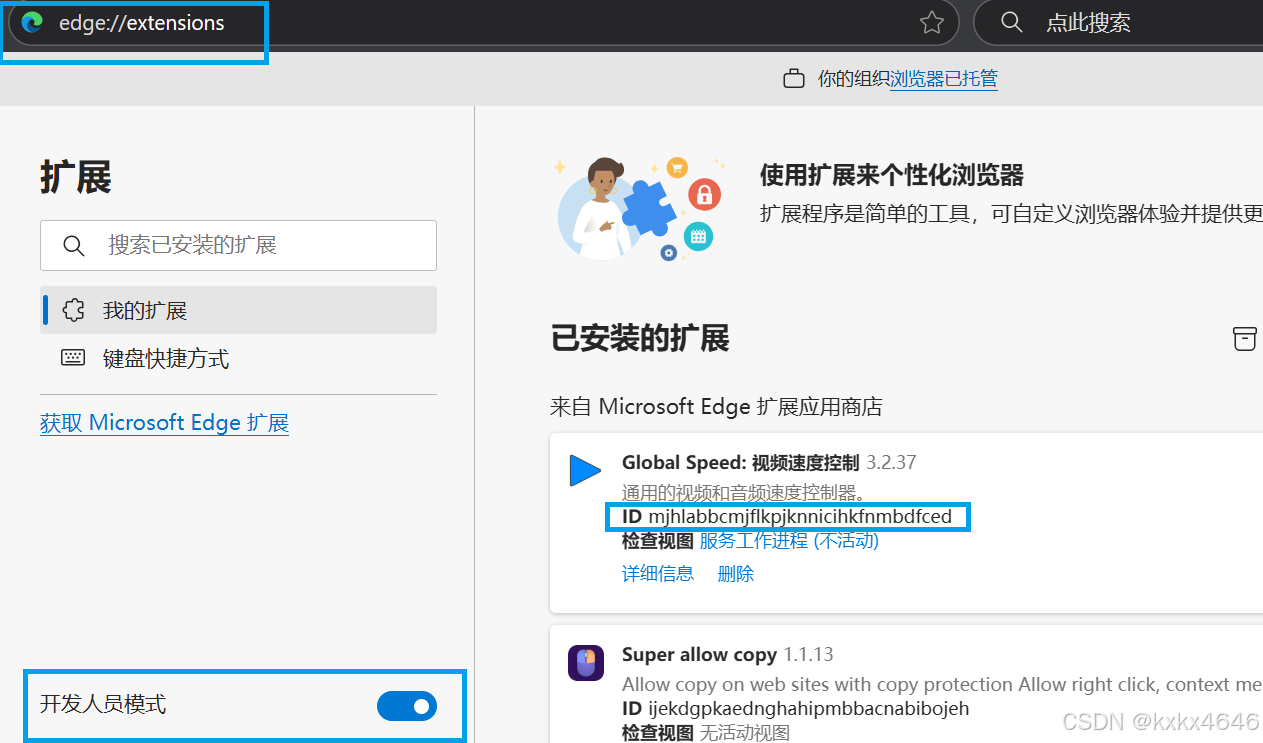
Task: Open the 浏览器已托管 link
Action: point(944,79)
